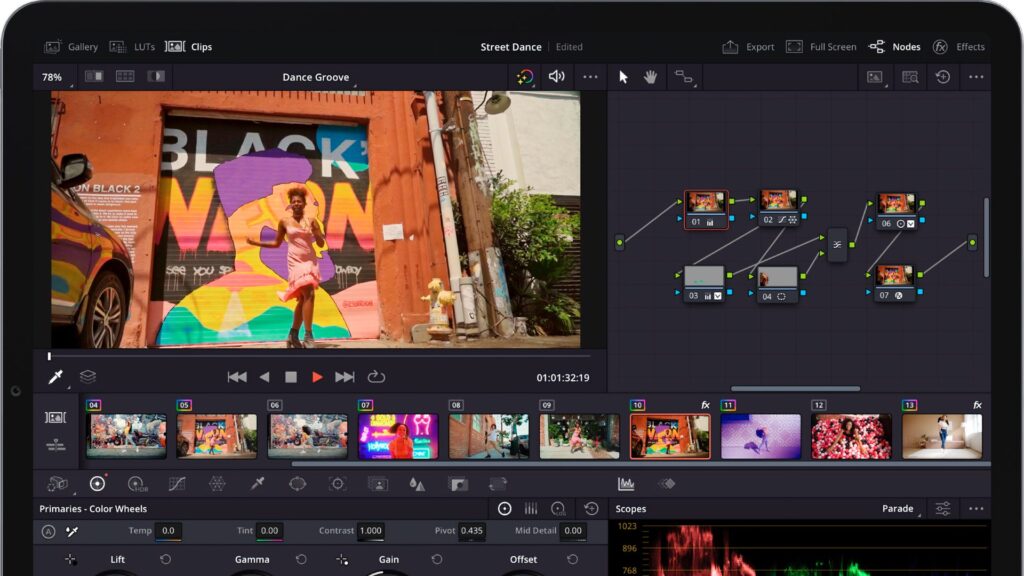
Task: Select node 02 in the node graph
Action: point(778,208)
